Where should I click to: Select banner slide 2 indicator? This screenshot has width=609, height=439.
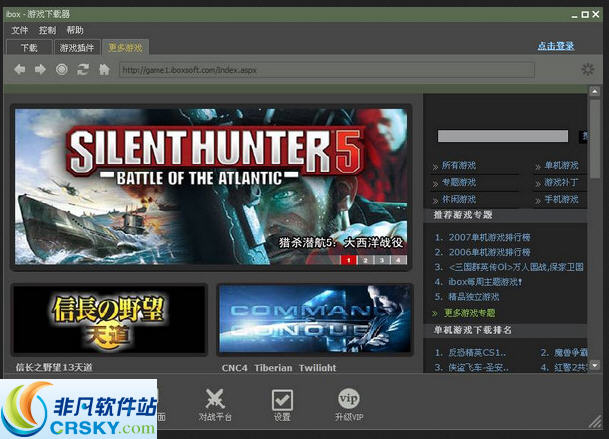(365, 260)
